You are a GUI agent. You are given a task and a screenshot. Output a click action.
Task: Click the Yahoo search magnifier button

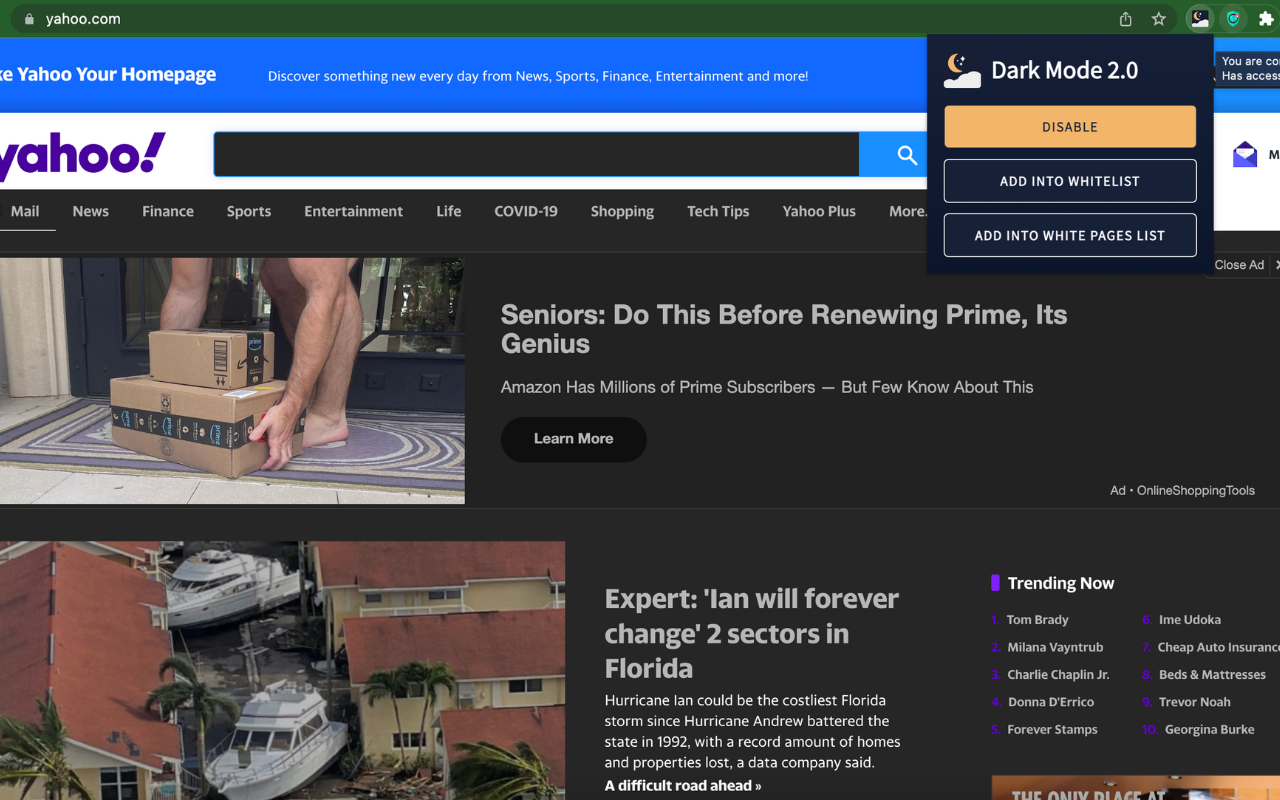coord(906,154)
